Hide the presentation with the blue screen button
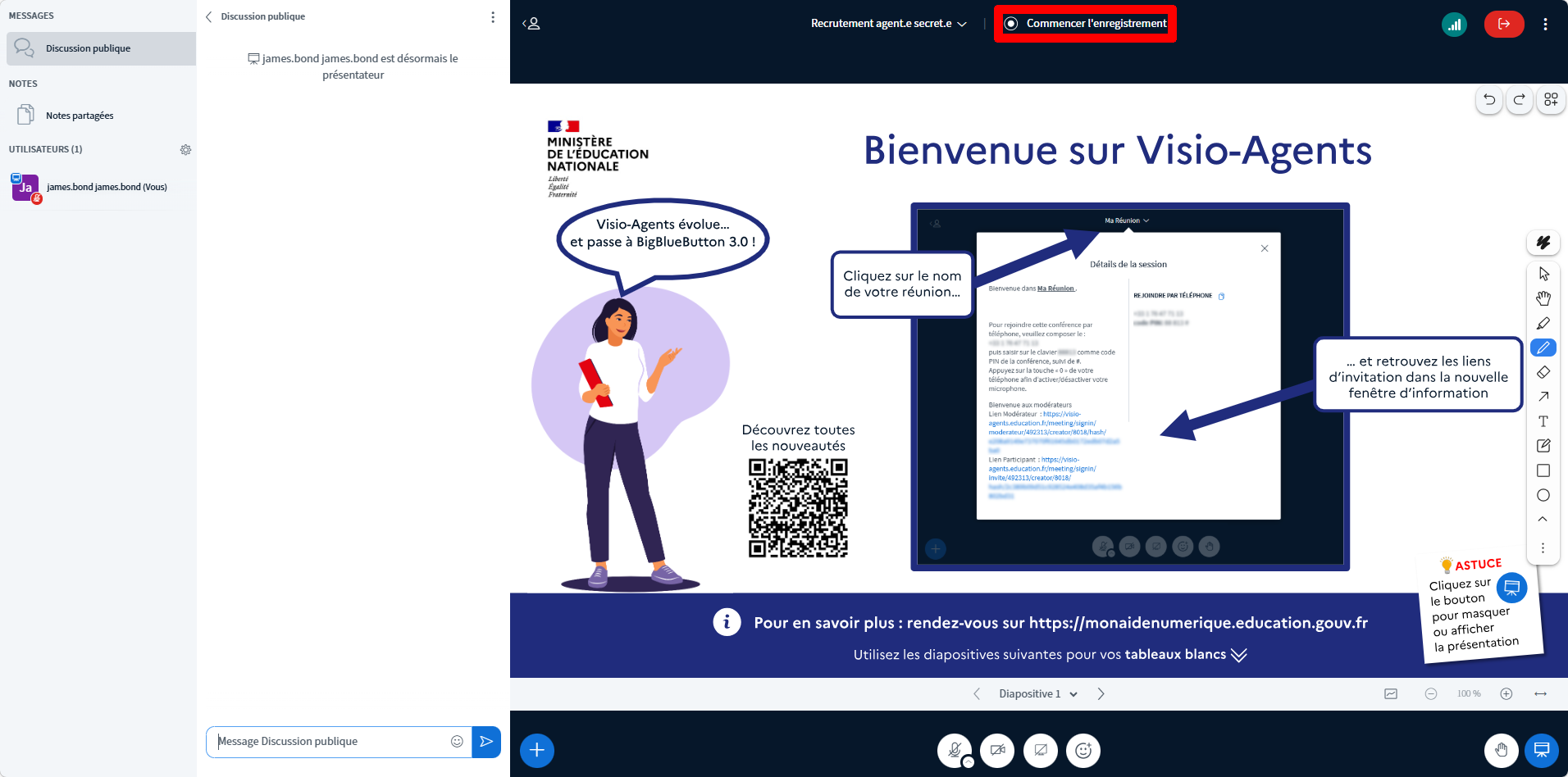The height and width of the screenshot is (777, 1568). pyautogui.click(x=1542, y=750)
